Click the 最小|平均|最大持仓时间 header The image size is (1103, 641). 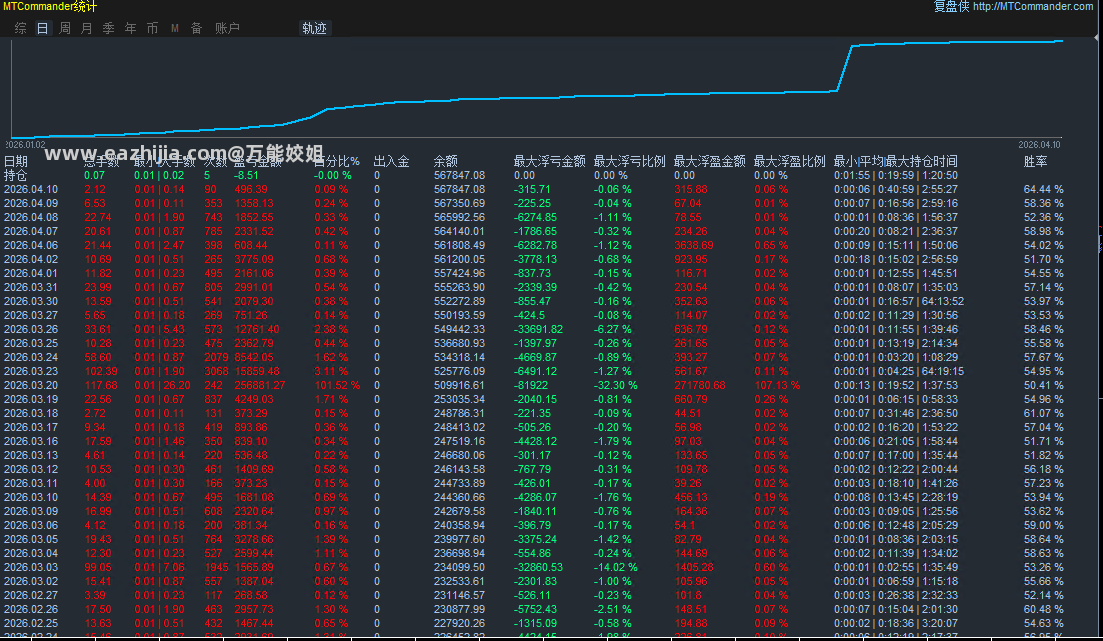(x=895, y=161)
